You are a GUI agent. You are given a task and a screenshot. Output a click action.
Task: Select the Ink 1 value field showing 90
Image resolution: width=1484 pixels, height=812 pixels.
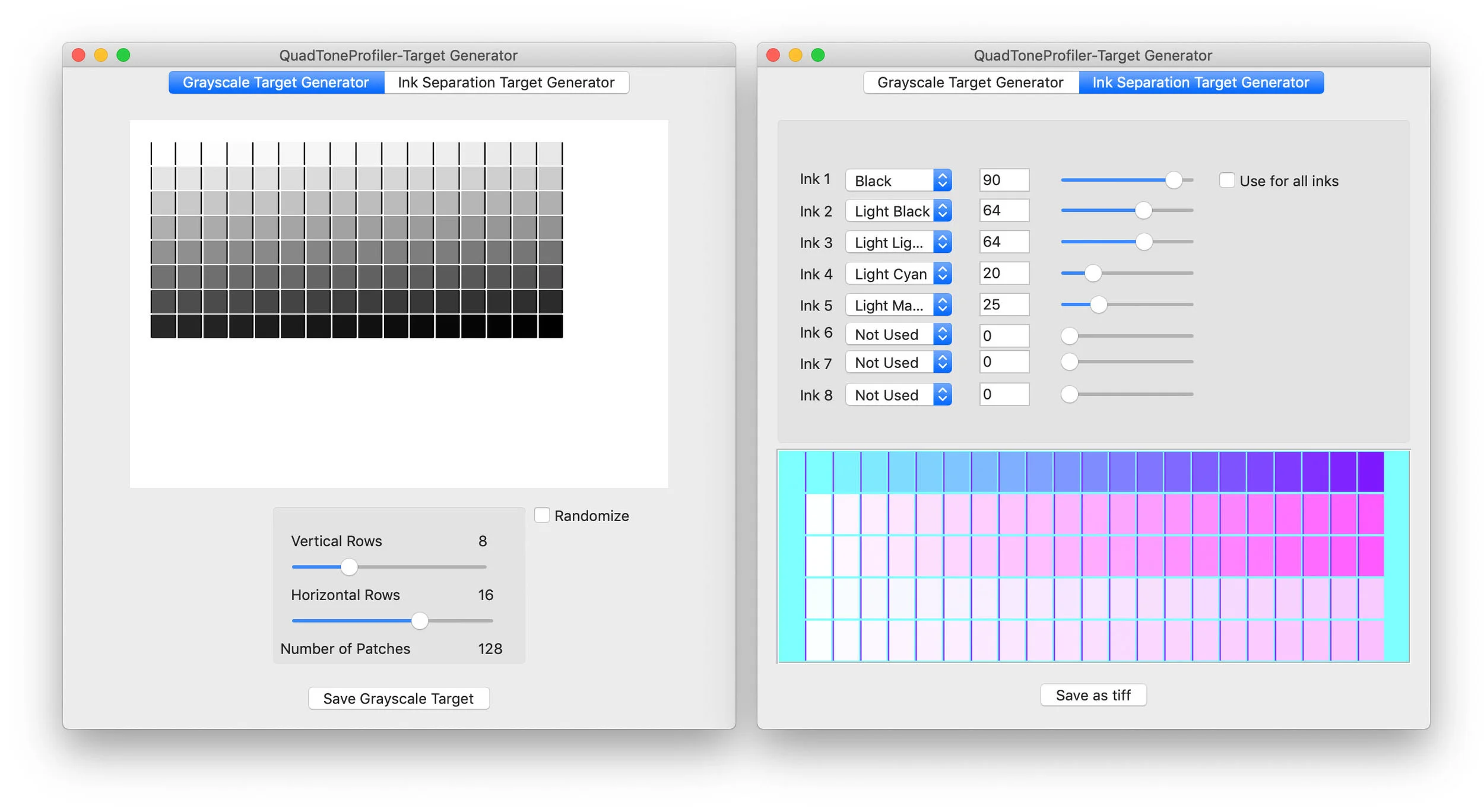pos(1003,180)
